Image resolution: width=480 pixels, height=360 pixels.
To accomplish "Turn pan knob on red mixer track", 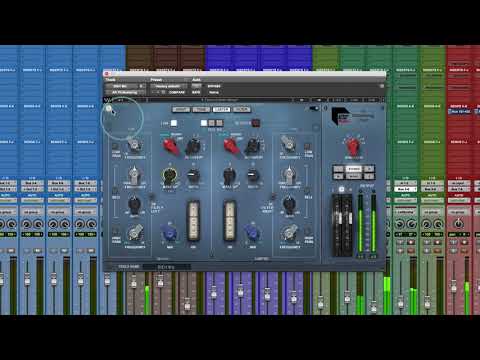I will pos(459,224).
